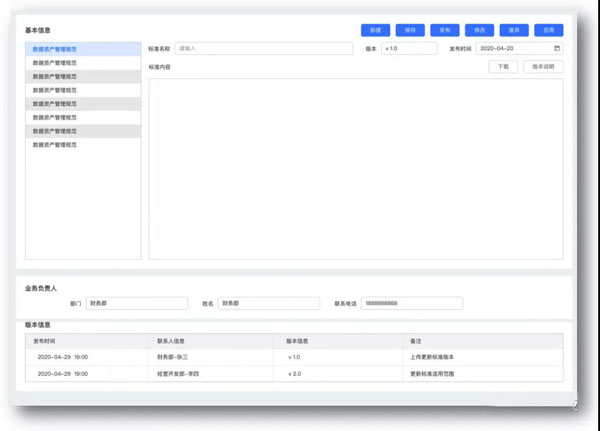Click the 版本 field showing v 1.0
600x431 pixels.
(409, 49)
